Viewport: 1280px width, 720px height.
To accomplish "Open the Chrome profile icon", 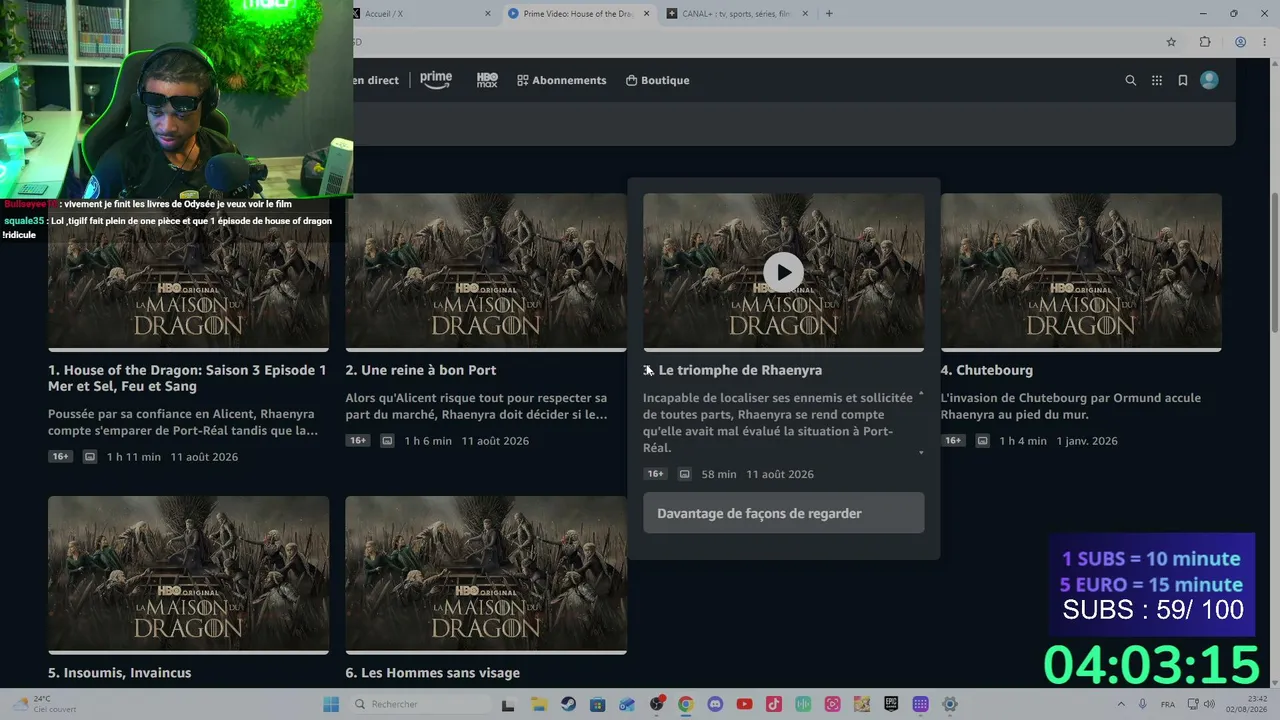I will tap(1240, 42).
